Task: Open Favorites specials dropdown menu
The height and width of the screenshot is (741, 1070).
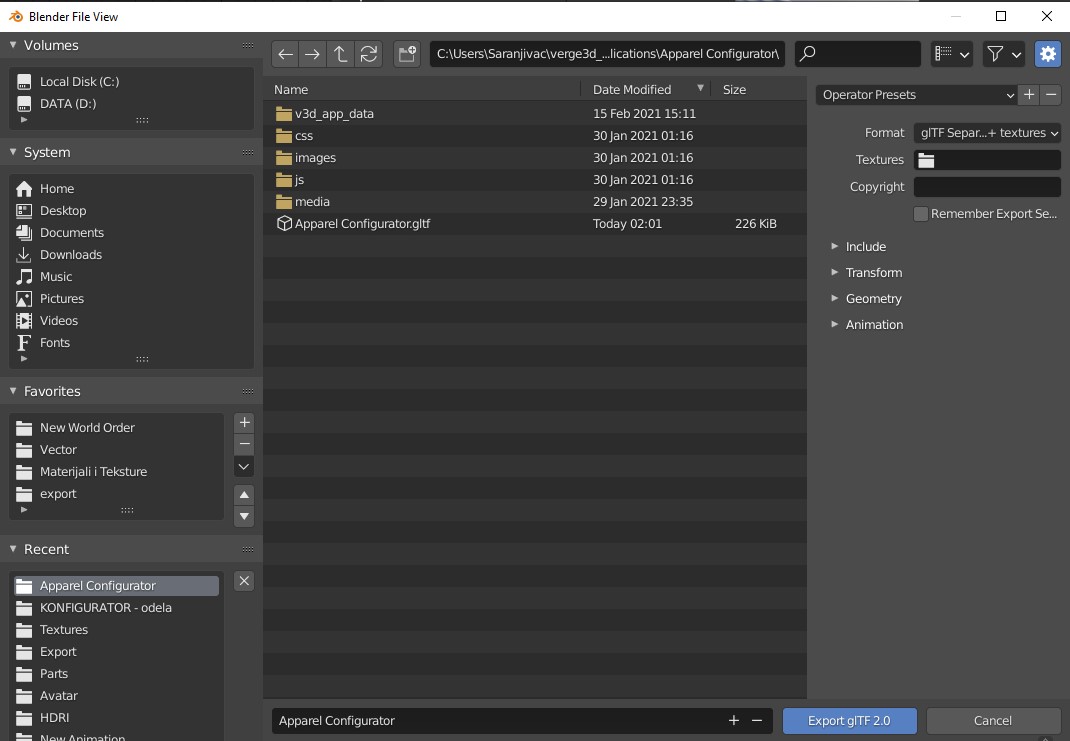Action: click(244, 467)
